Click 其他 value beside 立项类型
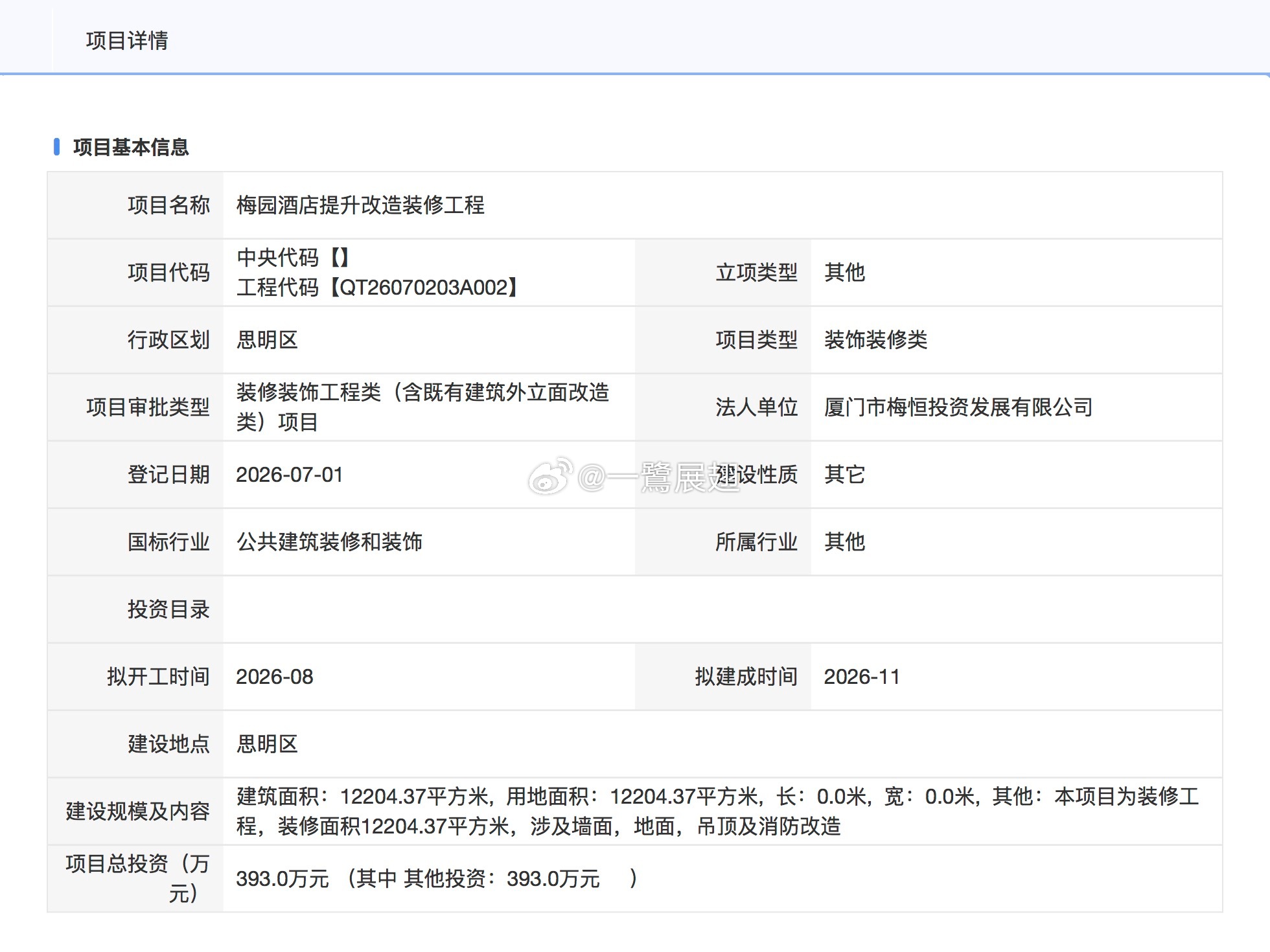 (844, 273)
